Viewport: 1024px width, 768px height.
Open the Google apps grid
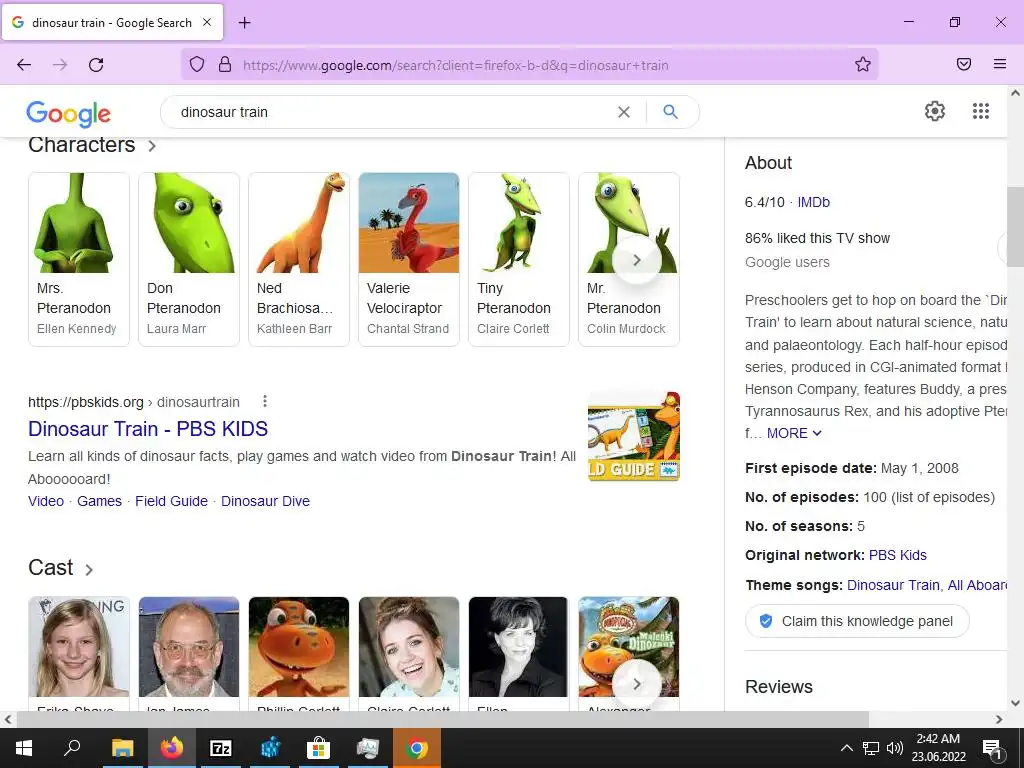pyautogui.click(x=980, y=111)
